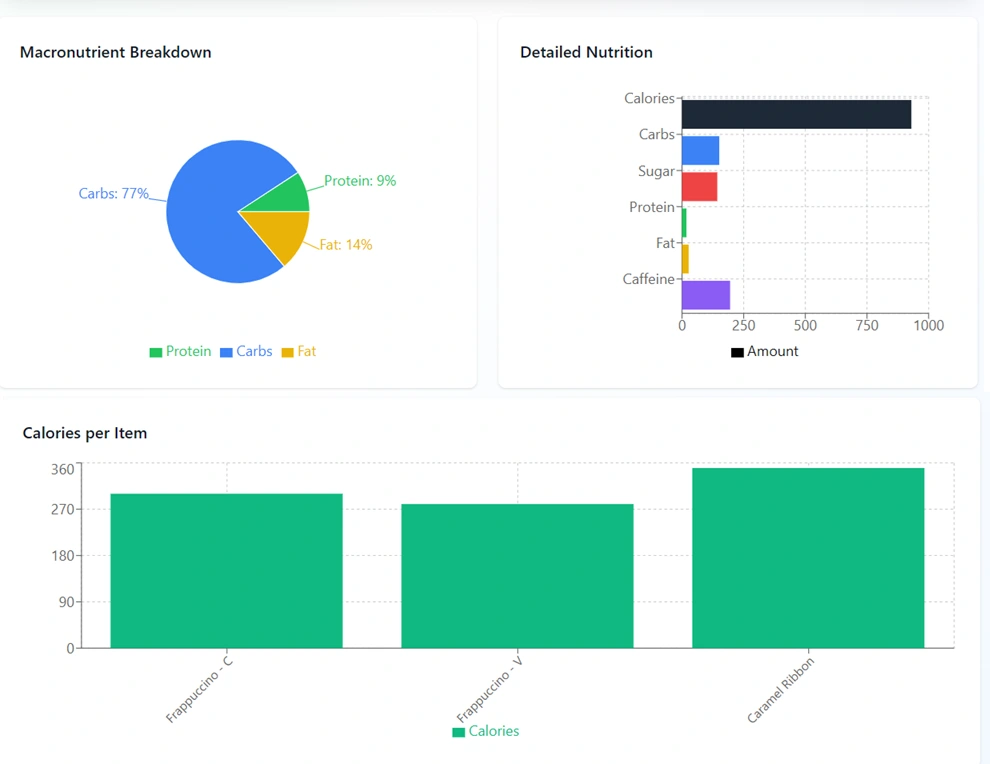Click the Frappuccino - C calories bar
This screenshot has height=764, width=990.
(x=226, y=570)
